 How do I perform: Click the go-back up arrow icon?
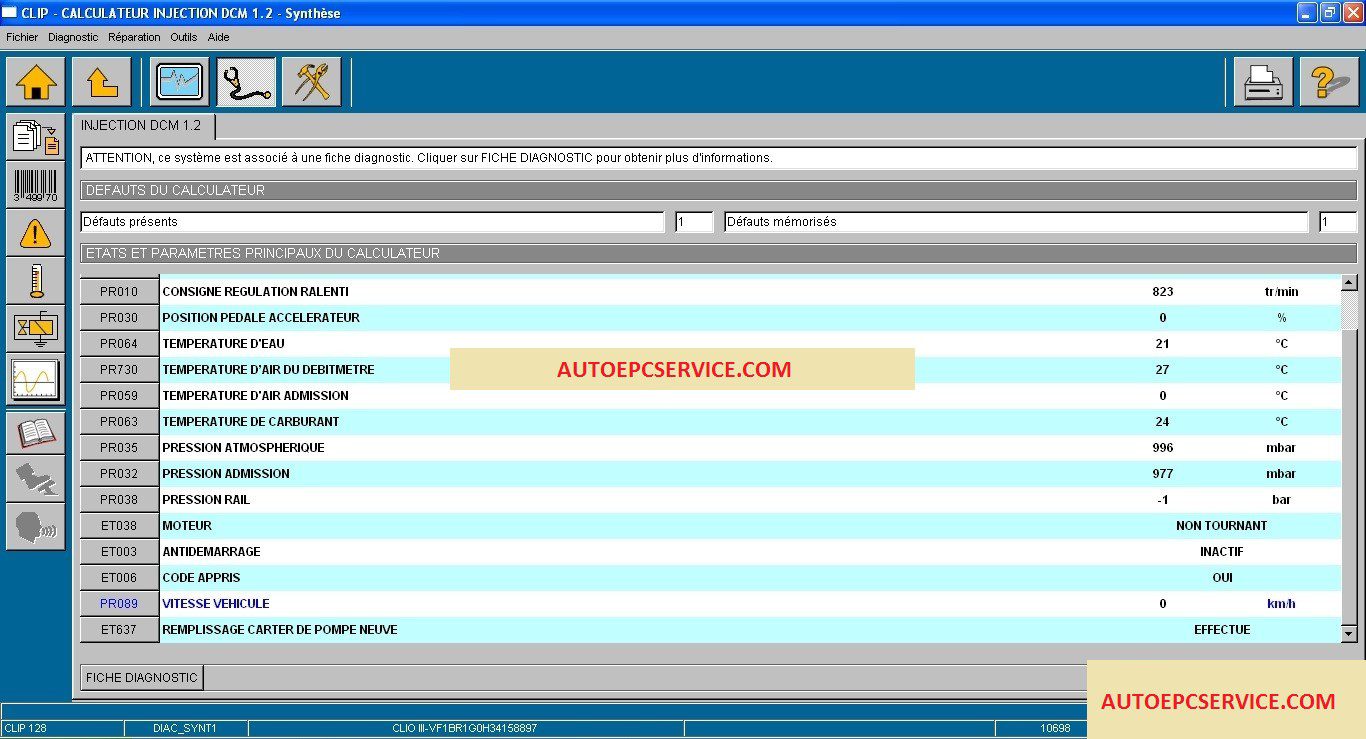(101, 81)
